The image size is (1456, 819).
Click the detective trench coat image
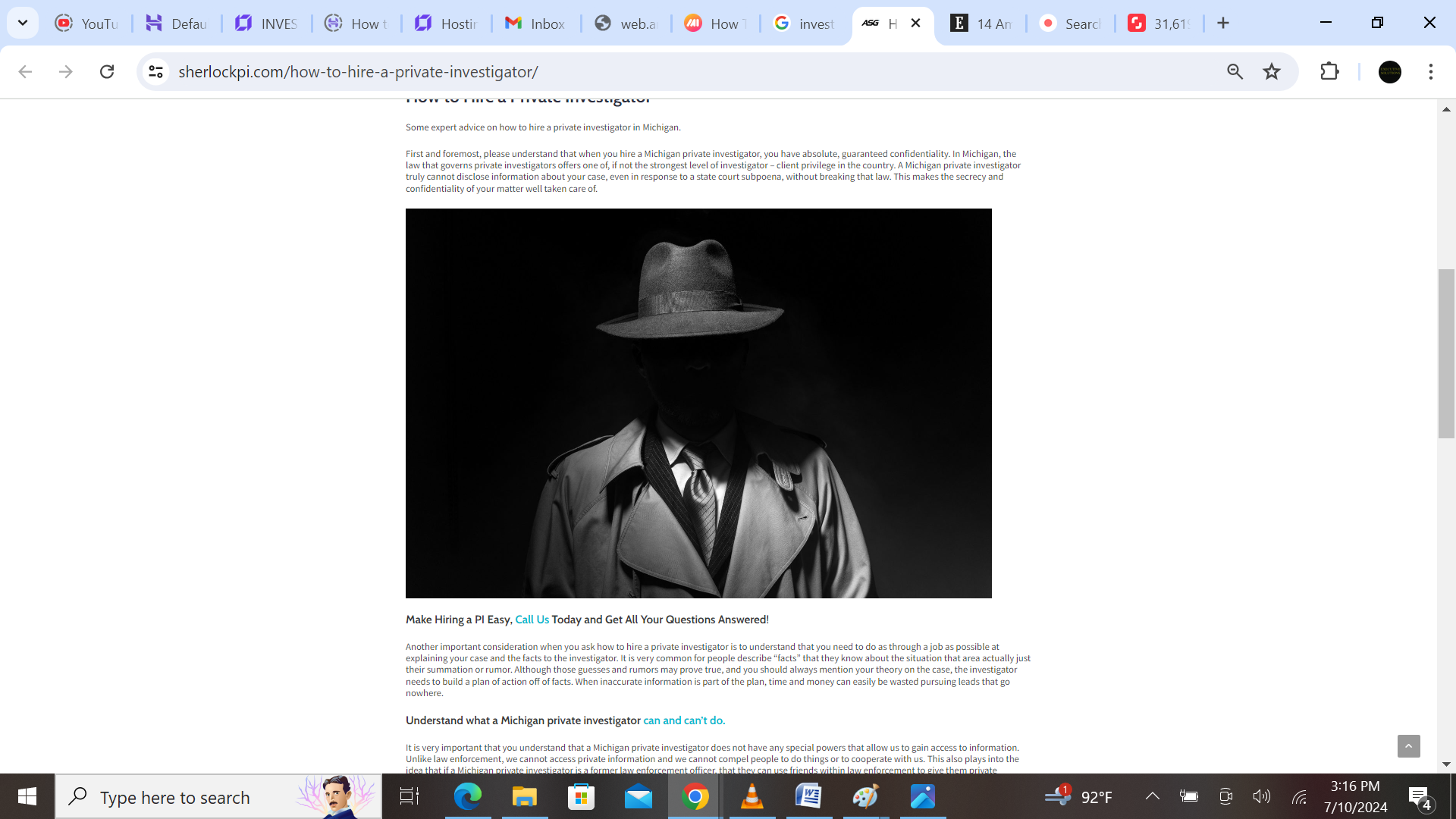coord(698,403)
